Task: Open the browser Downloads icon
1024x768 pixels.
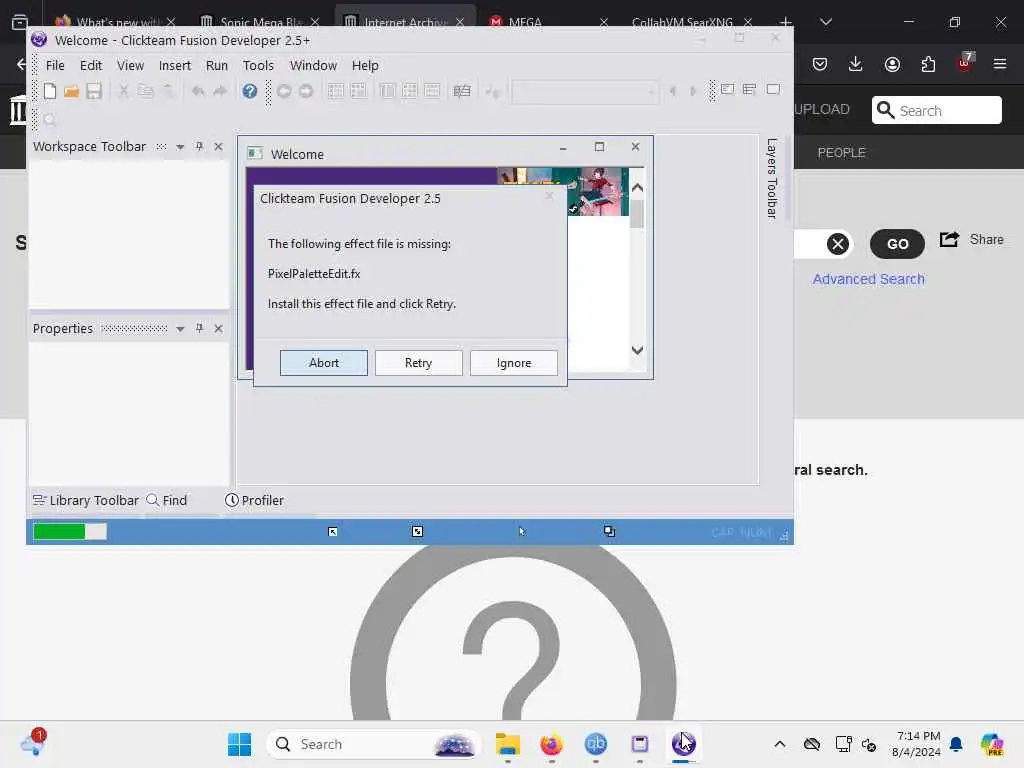Action: tap(856, 64)
